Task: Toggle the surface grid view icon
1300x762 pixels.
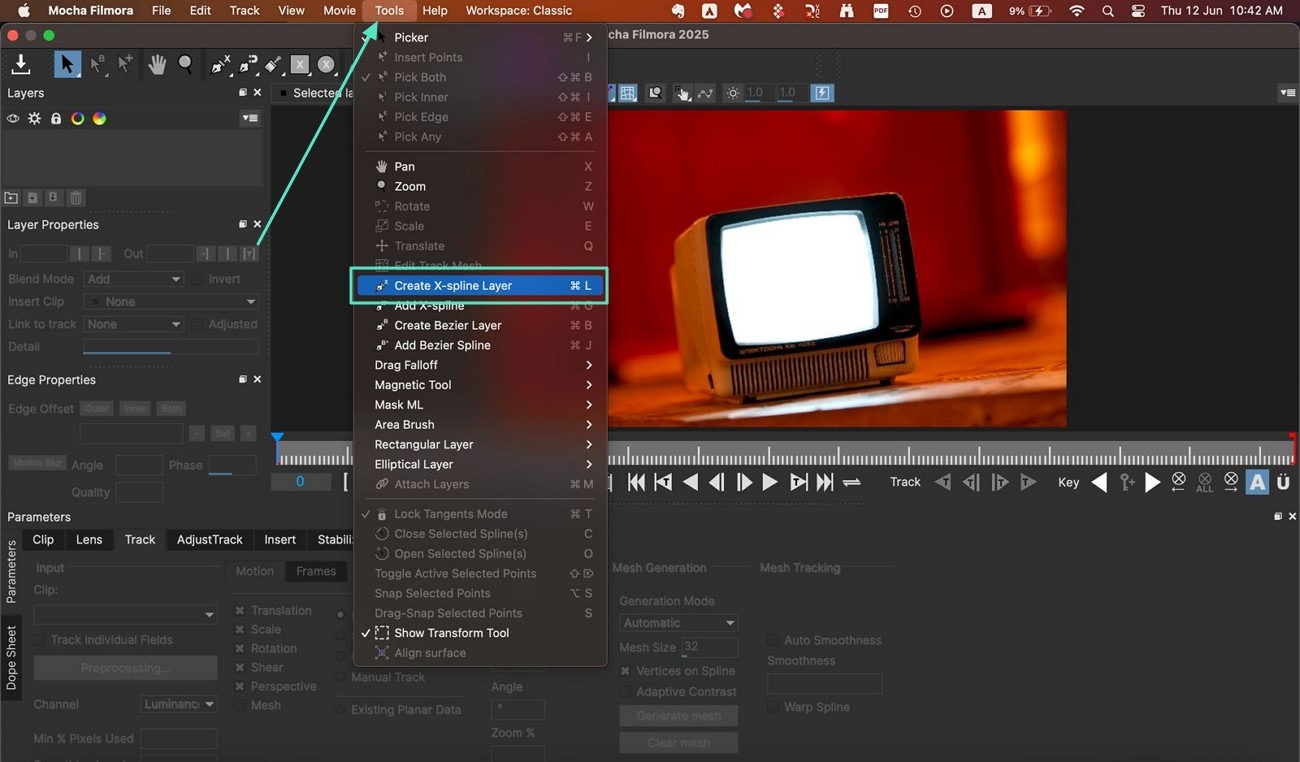Action: [628, 93]
